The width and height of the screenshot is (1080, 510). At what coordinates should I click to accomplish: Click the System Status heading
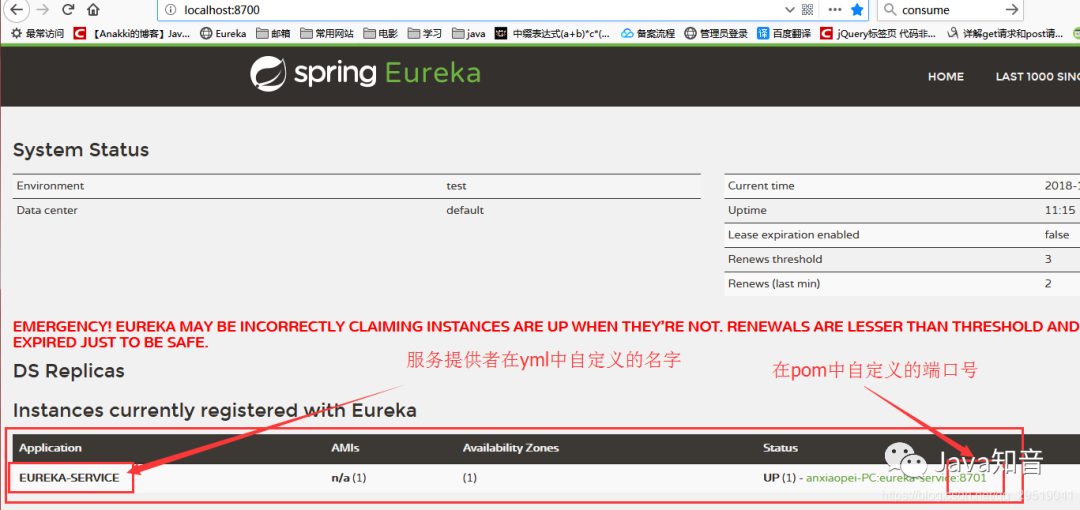point(81,150)
